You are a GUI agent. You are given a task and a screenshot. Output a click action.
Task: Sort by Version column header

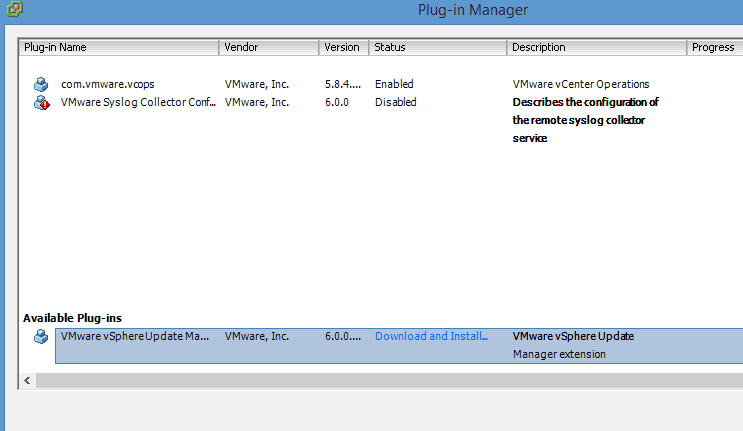[x=344, y=47]
